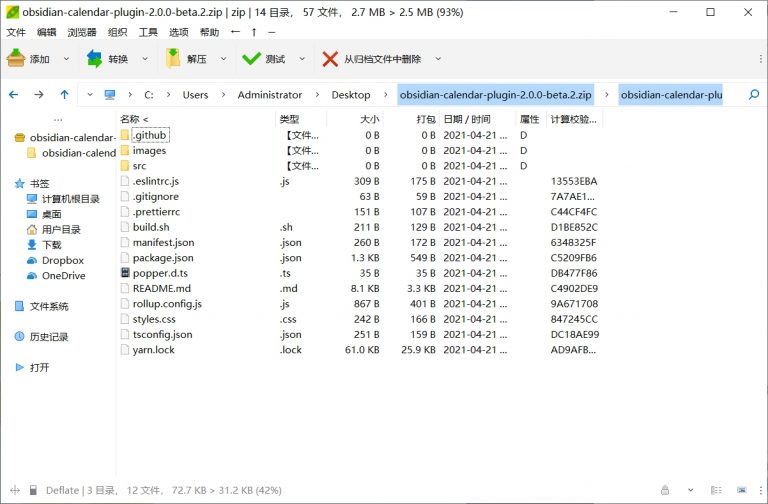Click the Desktop breadcrumb segment
This screenshot has width=768, height=504.
pyautogui.click(x=351, y=95)
